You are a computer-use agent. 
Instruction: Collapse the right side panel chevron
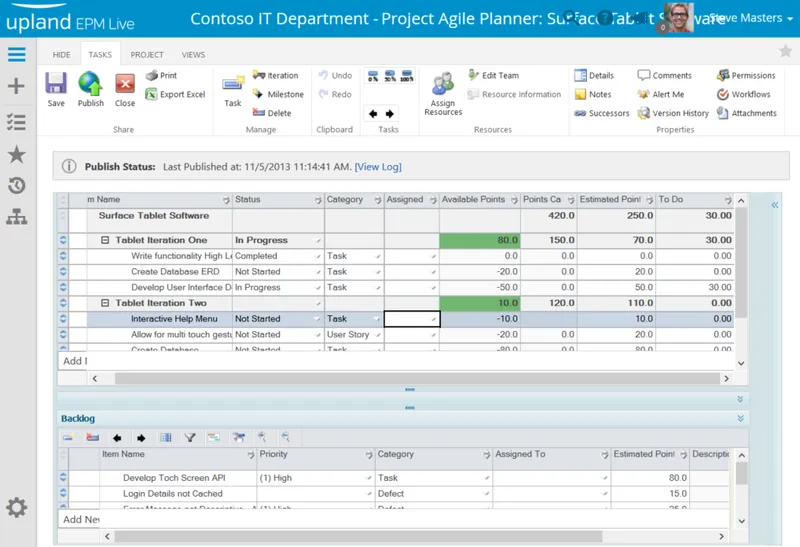pyautogui.click(x=774, y=205)
